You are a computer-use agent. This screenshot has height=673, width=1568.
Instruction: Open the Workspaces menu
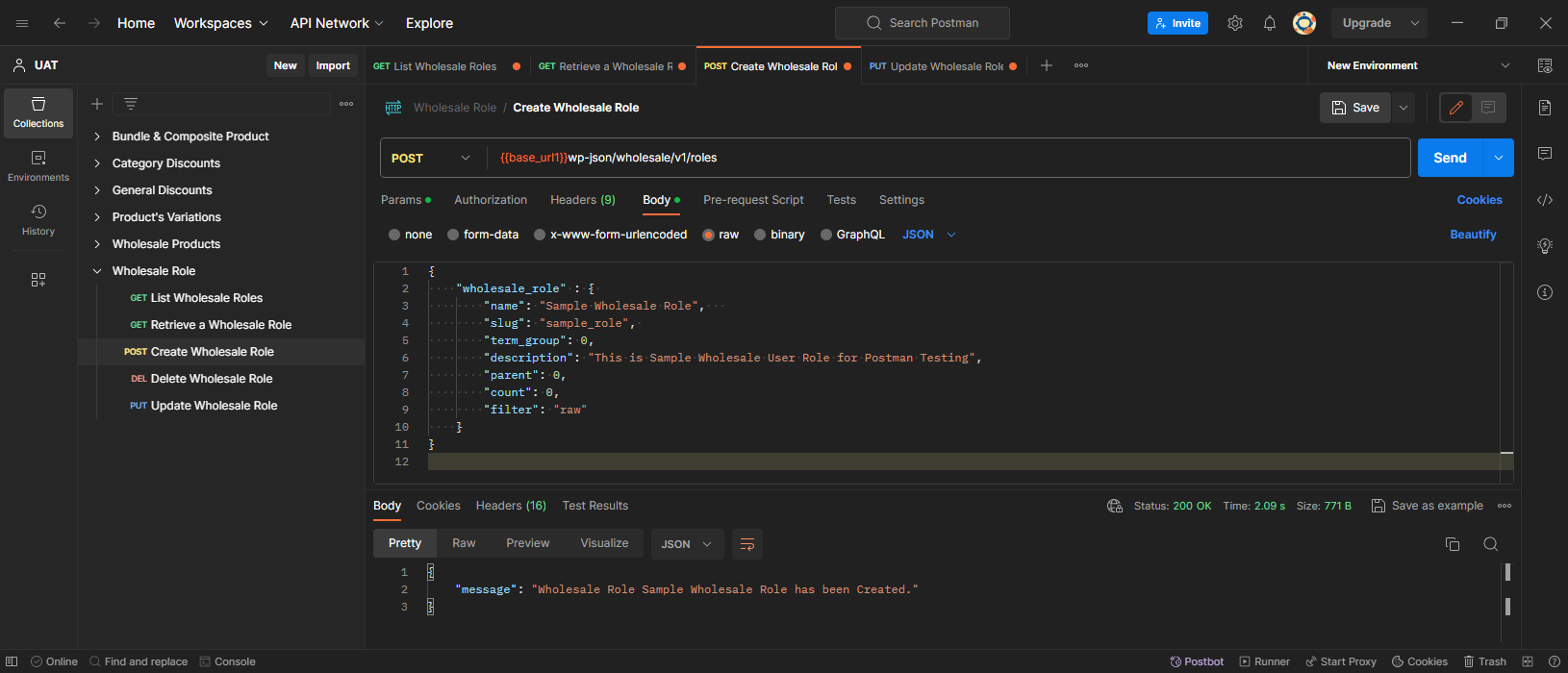pyautogui.click(x=221, y=23)
